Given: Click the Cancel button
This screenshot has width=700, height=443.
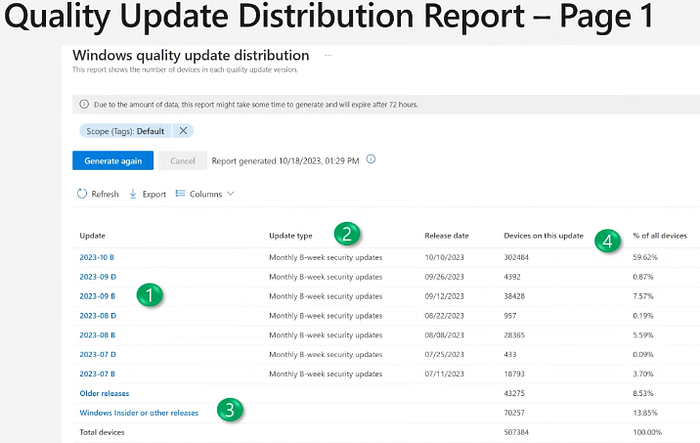Looking at the screenshot, I should 183,160.
